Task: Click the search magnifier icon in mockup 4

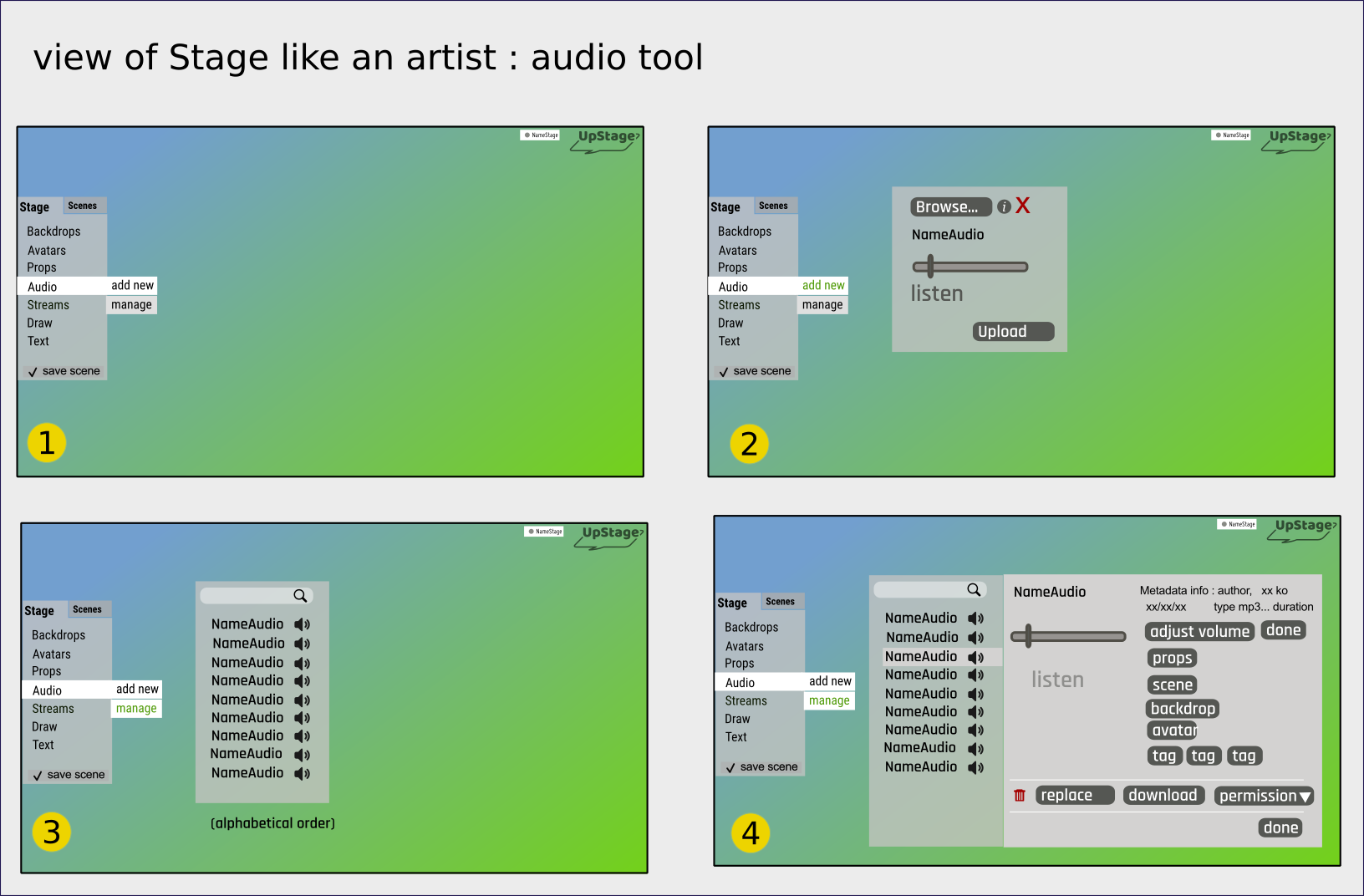Action: (x=974, y=590)
